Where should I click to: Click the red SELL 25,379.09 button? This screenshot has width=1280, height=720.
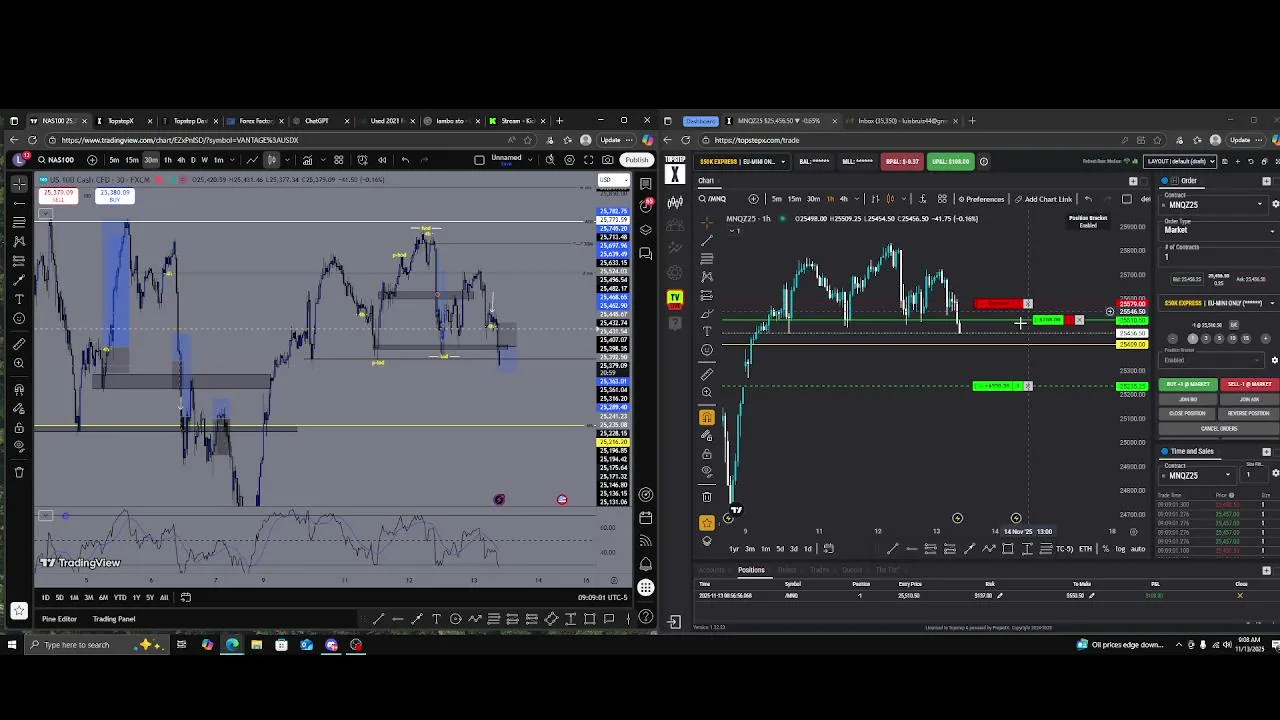click(58, 195)
